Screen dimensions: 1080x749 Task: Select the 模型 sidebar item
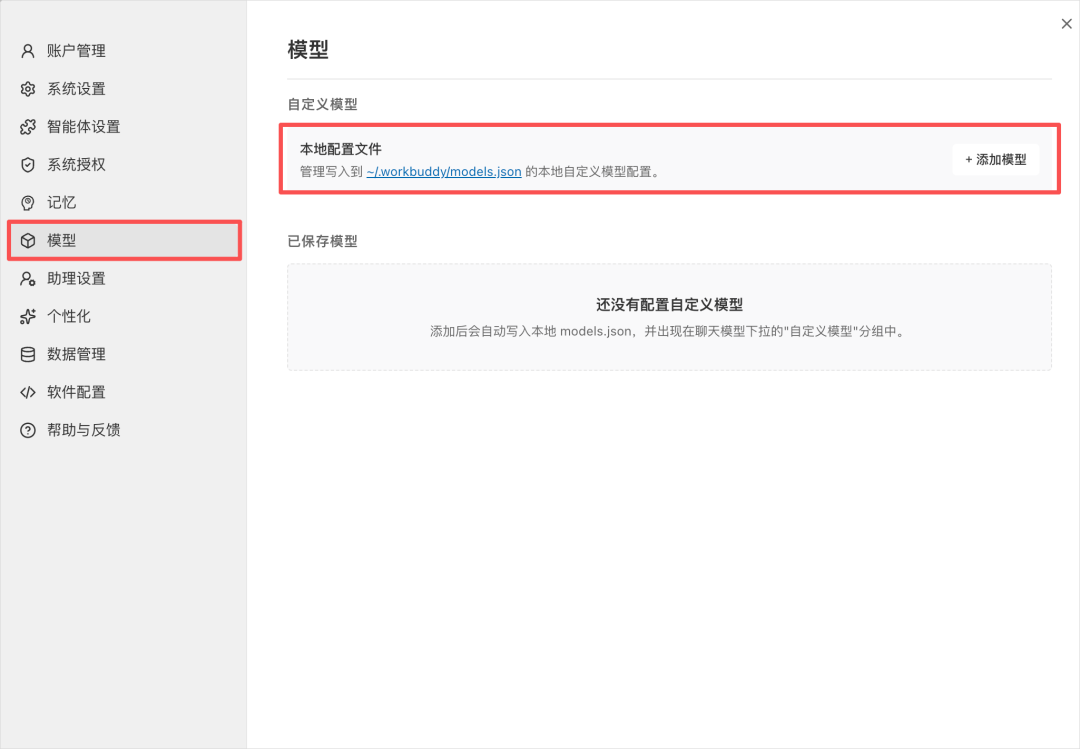(x=124, y=240)
